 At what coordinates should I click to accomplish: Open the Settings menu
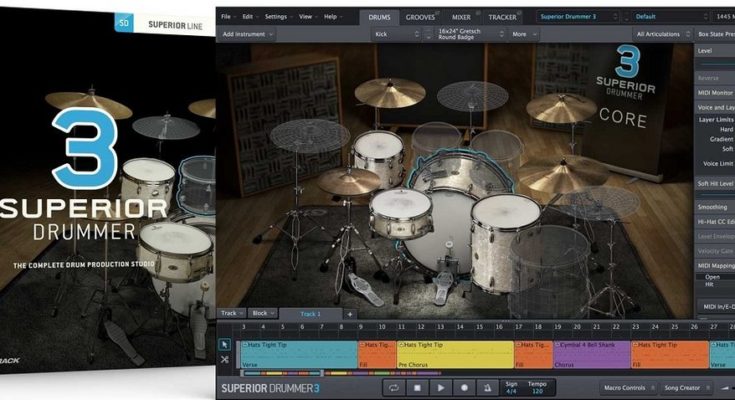coord(276,16)
